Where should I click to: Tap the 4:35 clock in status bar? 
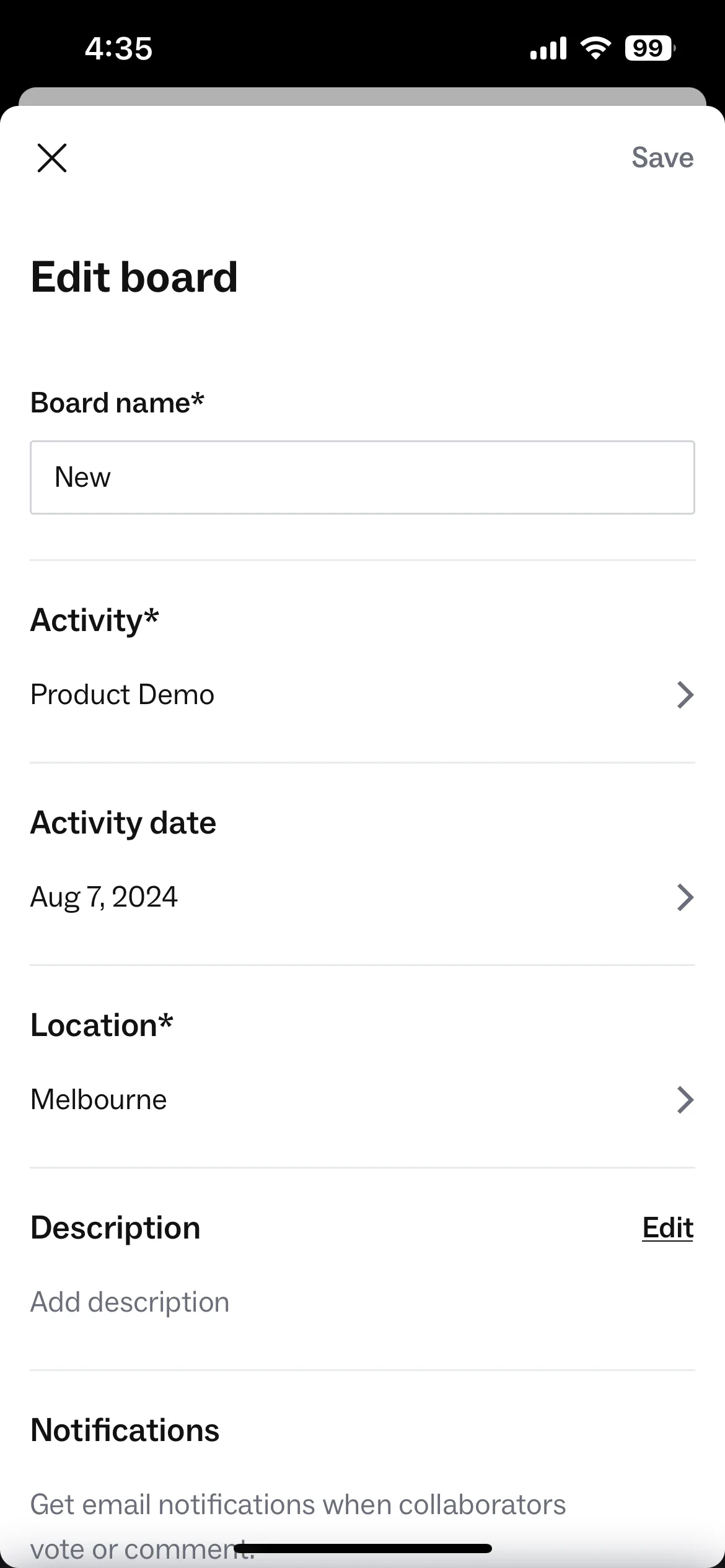coord(118,48)
